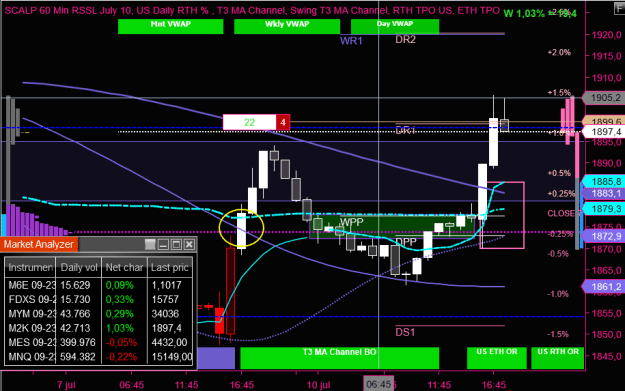Select the MYM 09-23 instrument row
Screen dimensions: 625x391
99,314
